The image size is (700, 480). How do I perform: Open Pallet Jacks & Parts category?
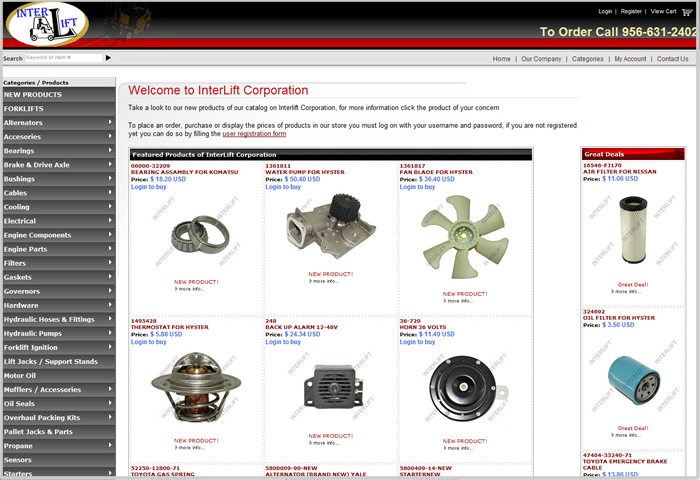(x=58, y=432)
